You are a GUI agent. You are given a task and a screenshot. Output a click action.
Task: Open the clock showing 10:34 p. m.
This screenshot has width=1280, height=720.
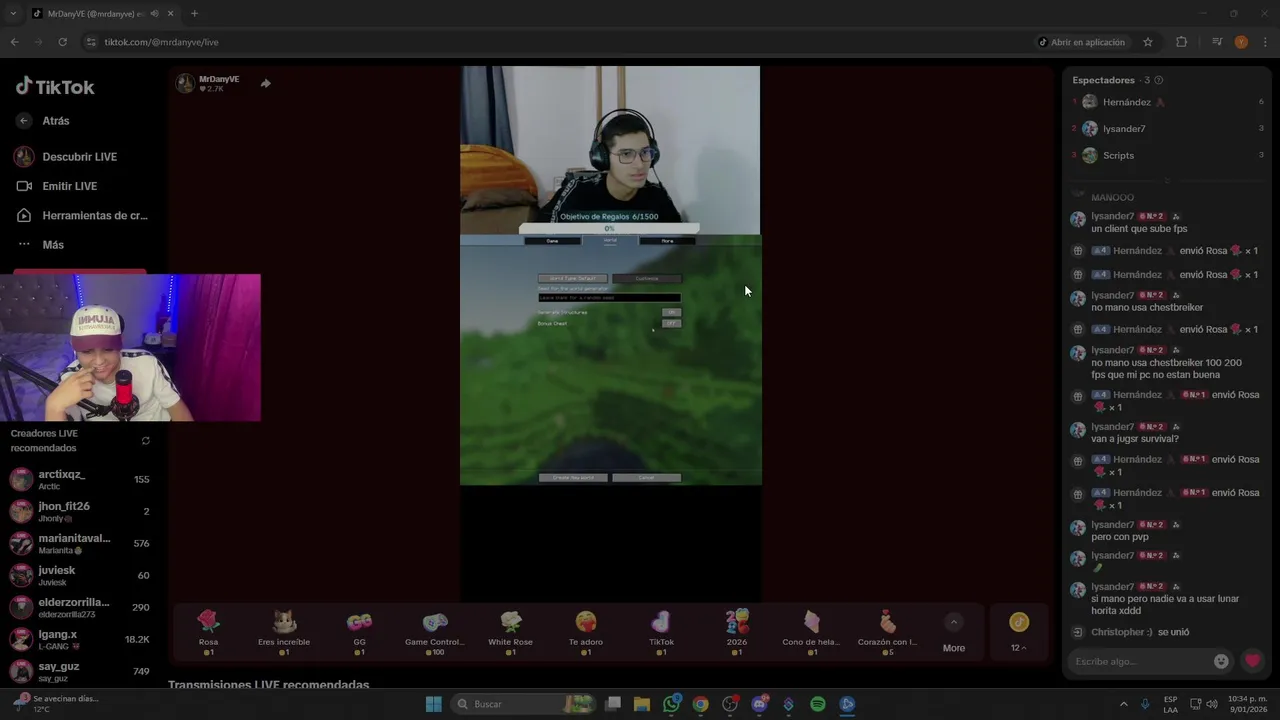1247,704
